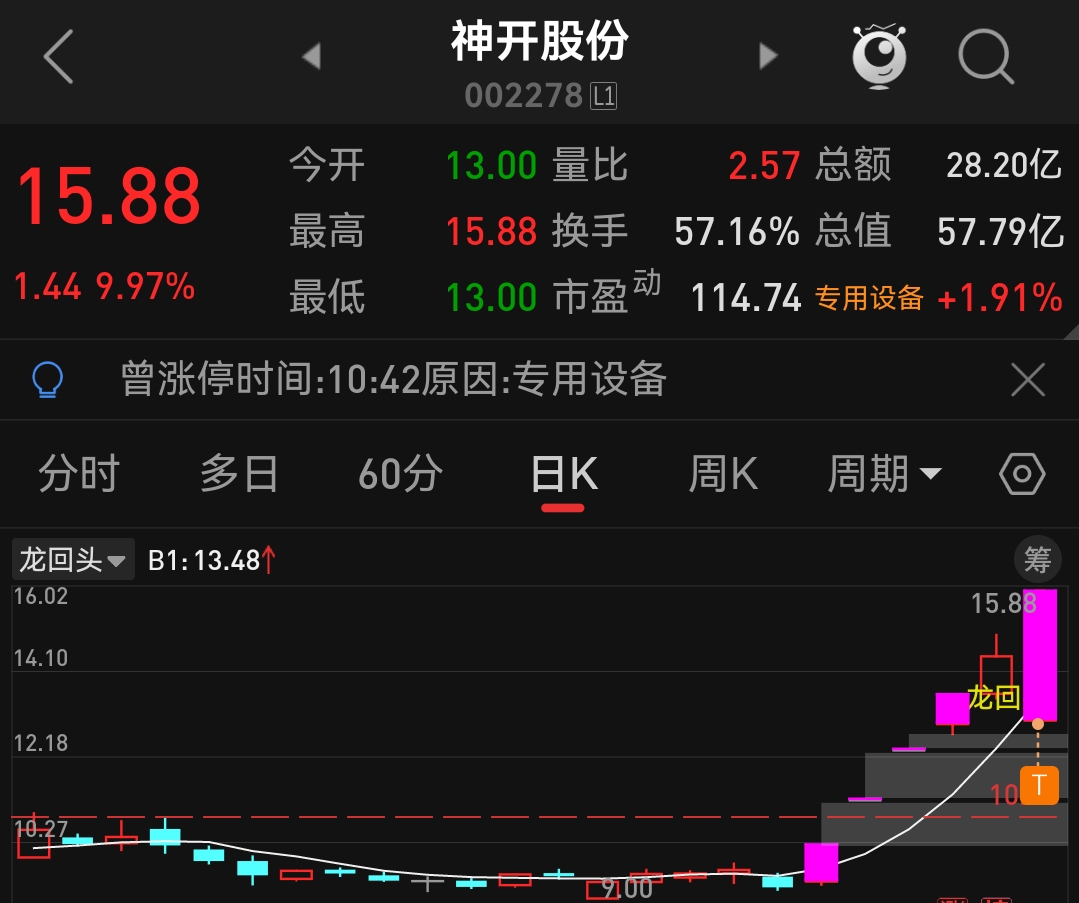This screenshot has width=1079, height=903.
Task: Tap the 最高 value 15.88
Action: [x=491, y=231]
